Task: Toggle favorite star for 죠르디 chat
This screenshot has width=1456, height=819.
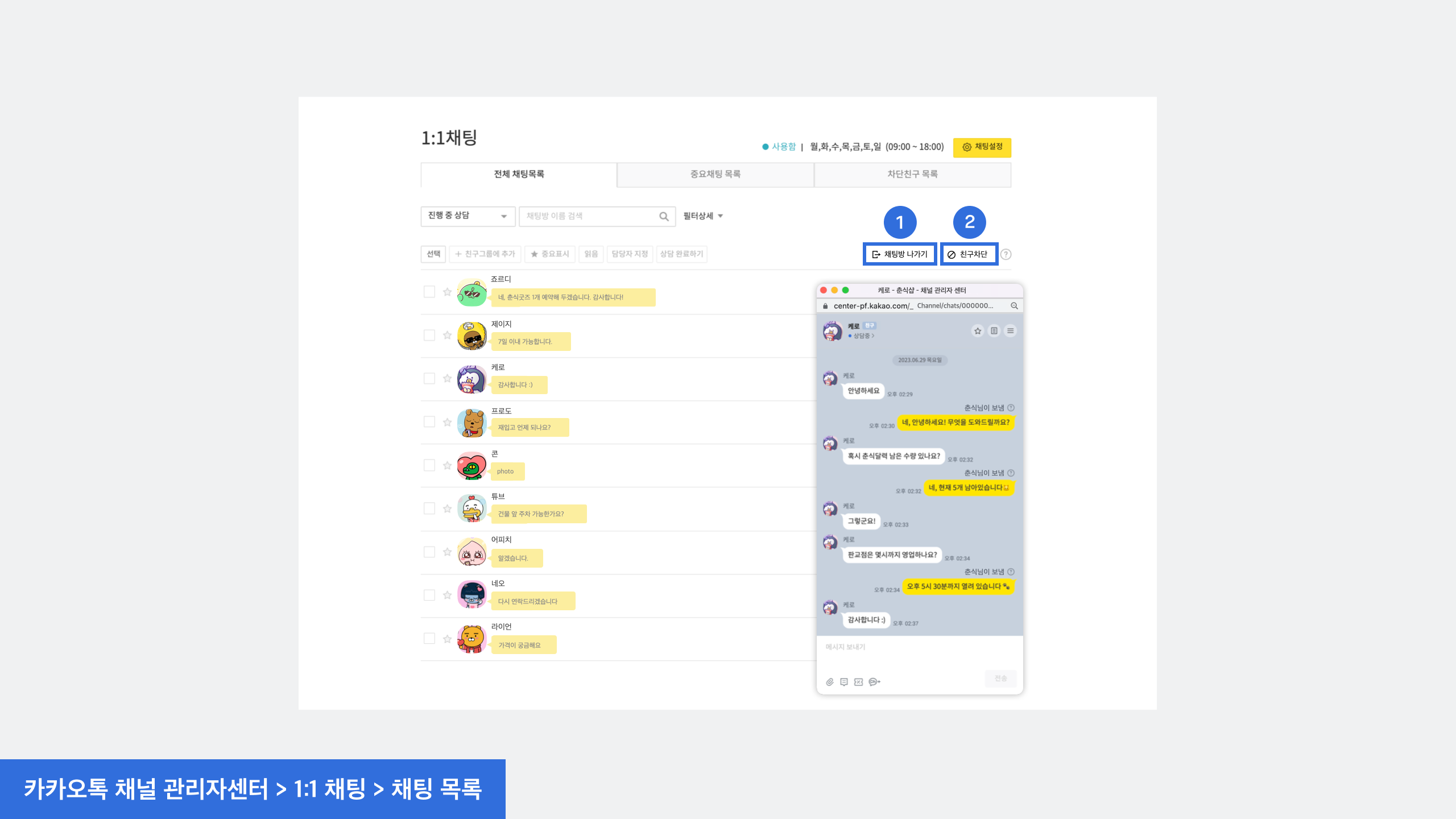Action: (x=448, y=292)
